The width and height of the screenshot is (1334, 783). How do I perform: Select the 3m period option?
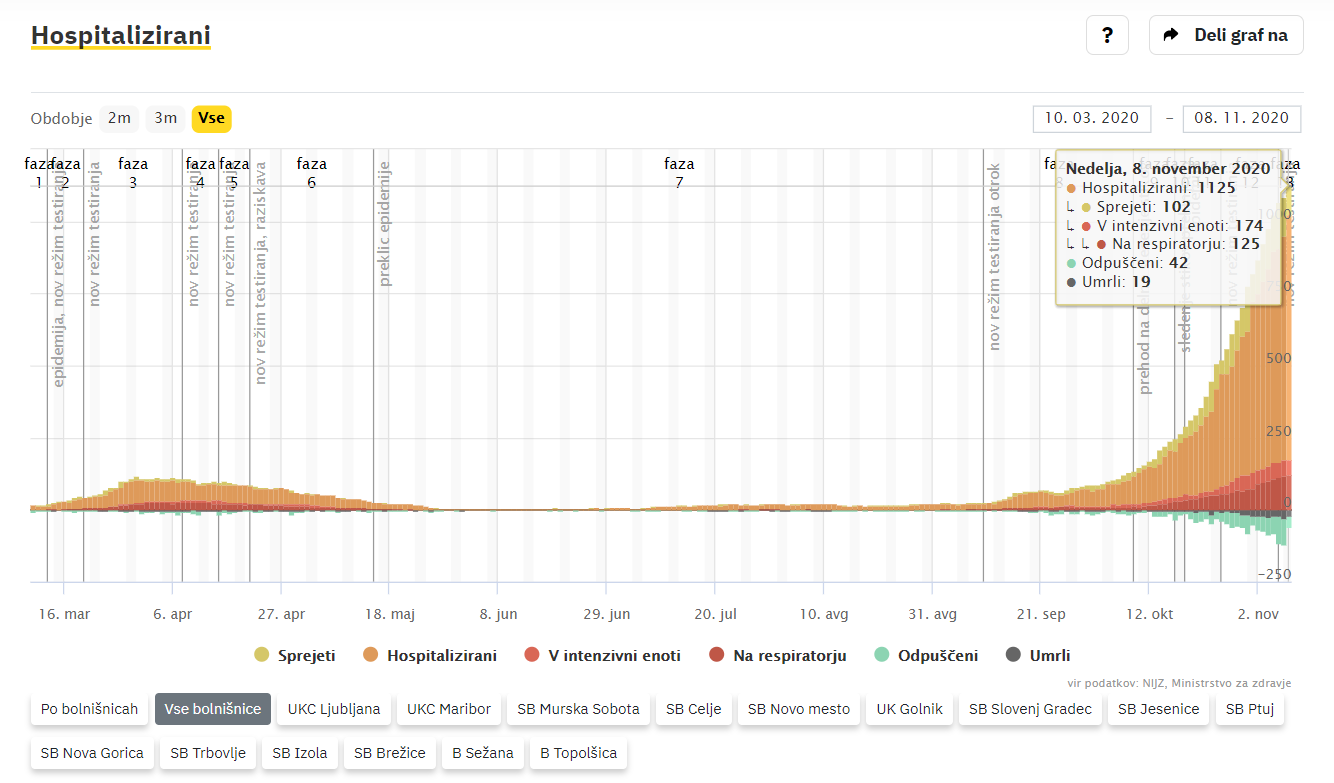coord(165,119)
